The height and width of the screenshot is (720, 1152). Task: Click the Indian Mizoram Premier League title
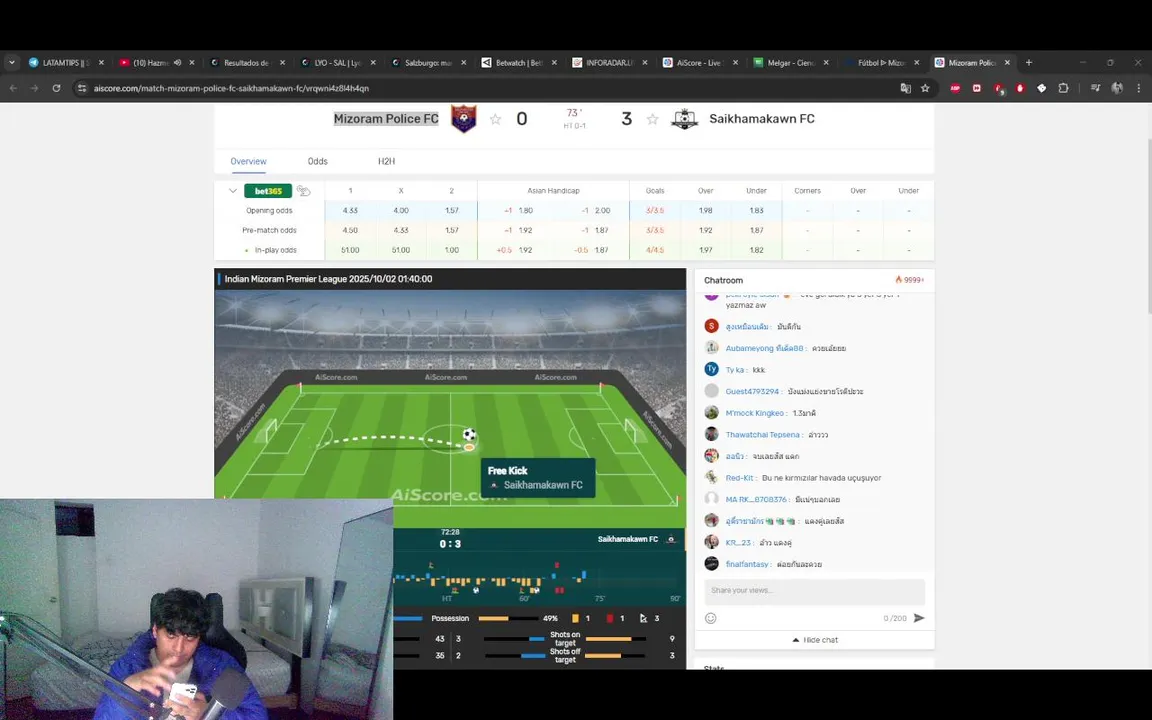pos(328,279)
